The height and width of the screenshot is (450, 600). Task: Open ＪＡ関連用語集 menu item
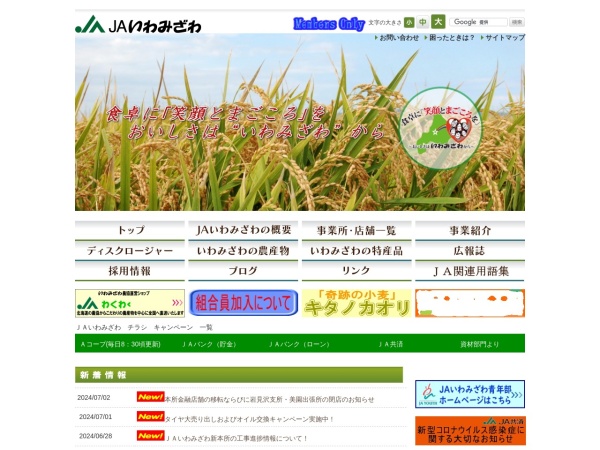470,271
